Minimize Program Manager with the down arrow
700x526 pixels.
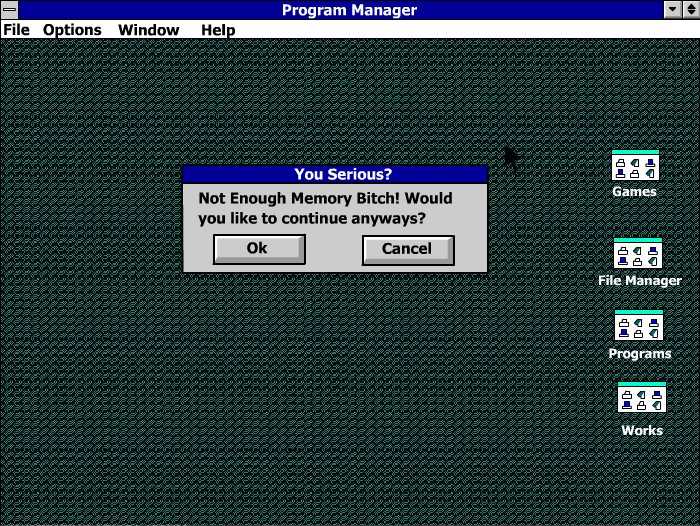pyautogui.click(x=672, y=9)
